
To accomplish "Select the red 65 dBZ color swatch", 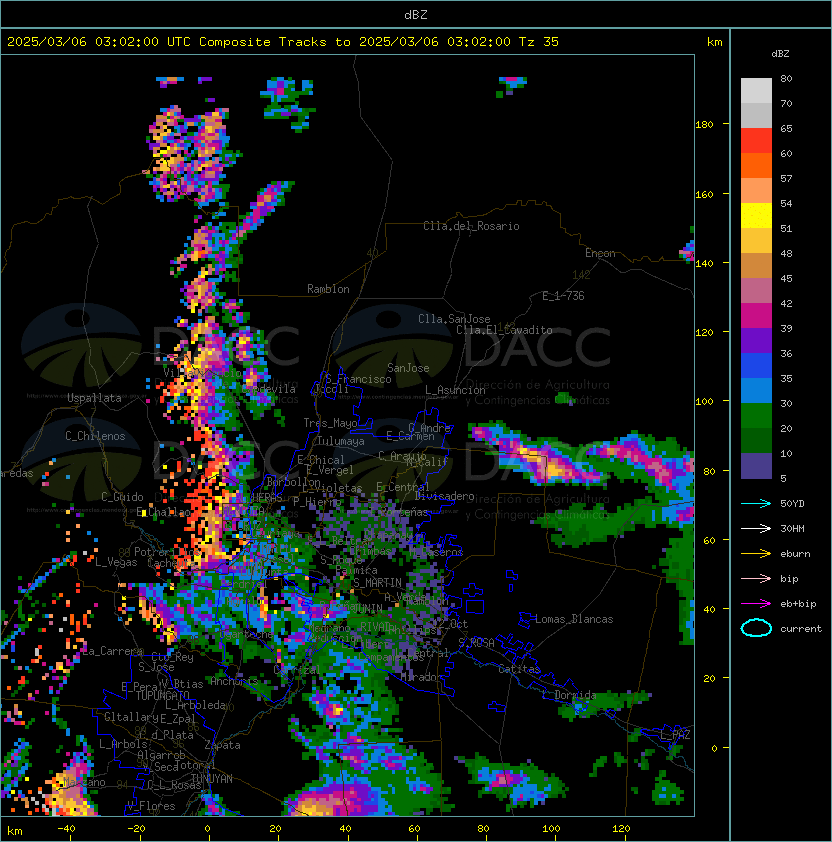I will (756, 141).
